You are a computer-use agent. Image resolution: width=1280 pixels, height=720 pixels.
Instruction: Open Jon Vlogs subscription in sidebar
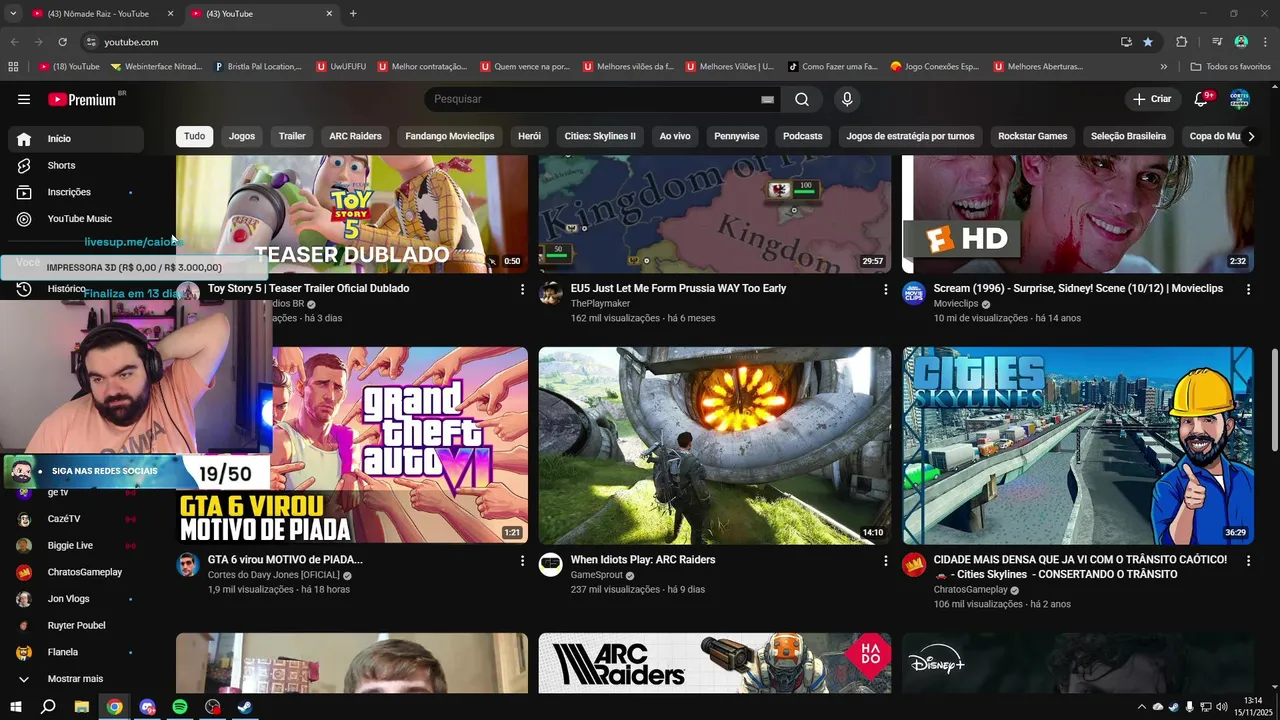click(75, 599)
